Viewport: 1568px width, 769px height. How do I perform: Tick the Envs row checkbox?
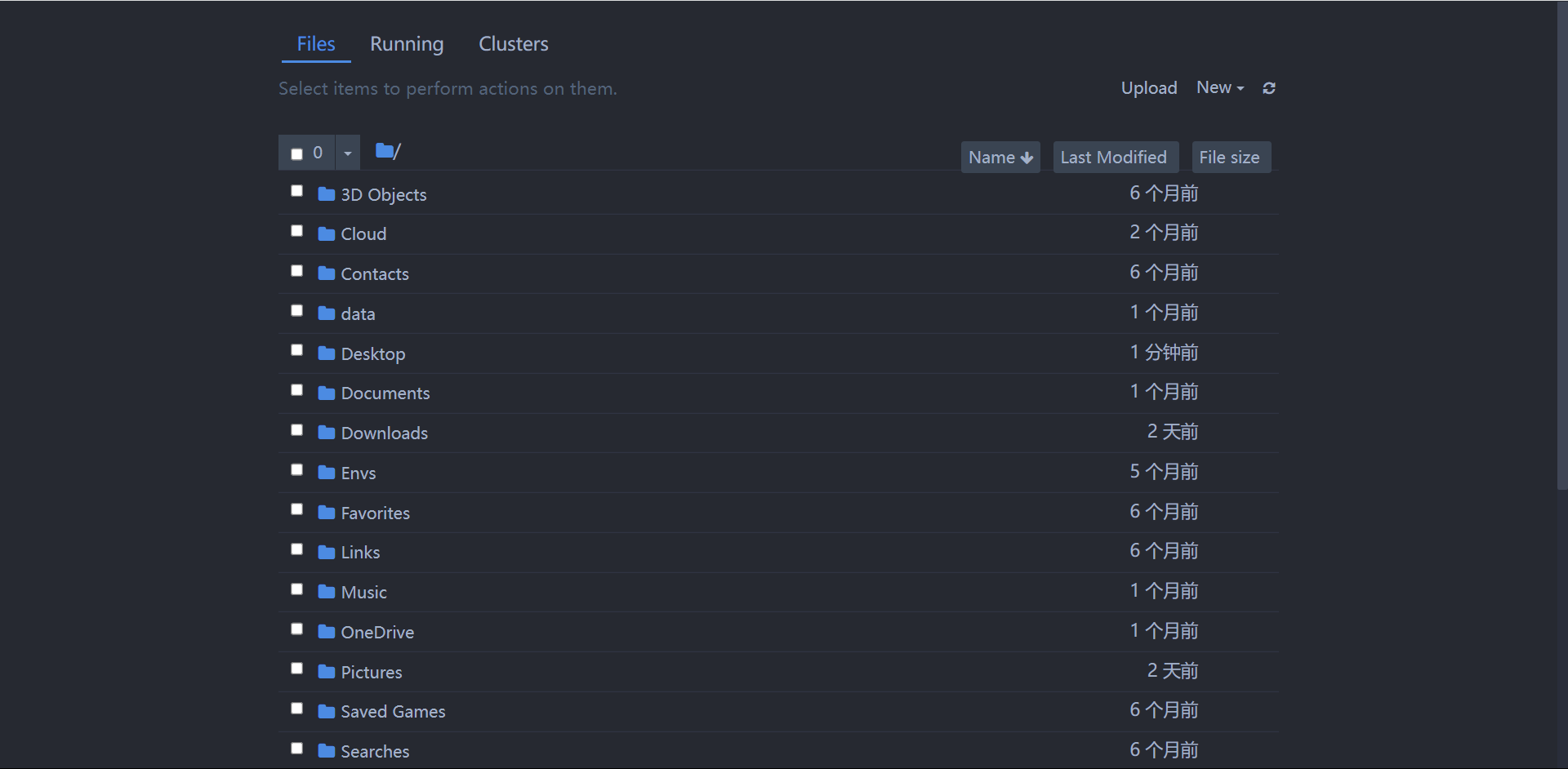(297, 470)
